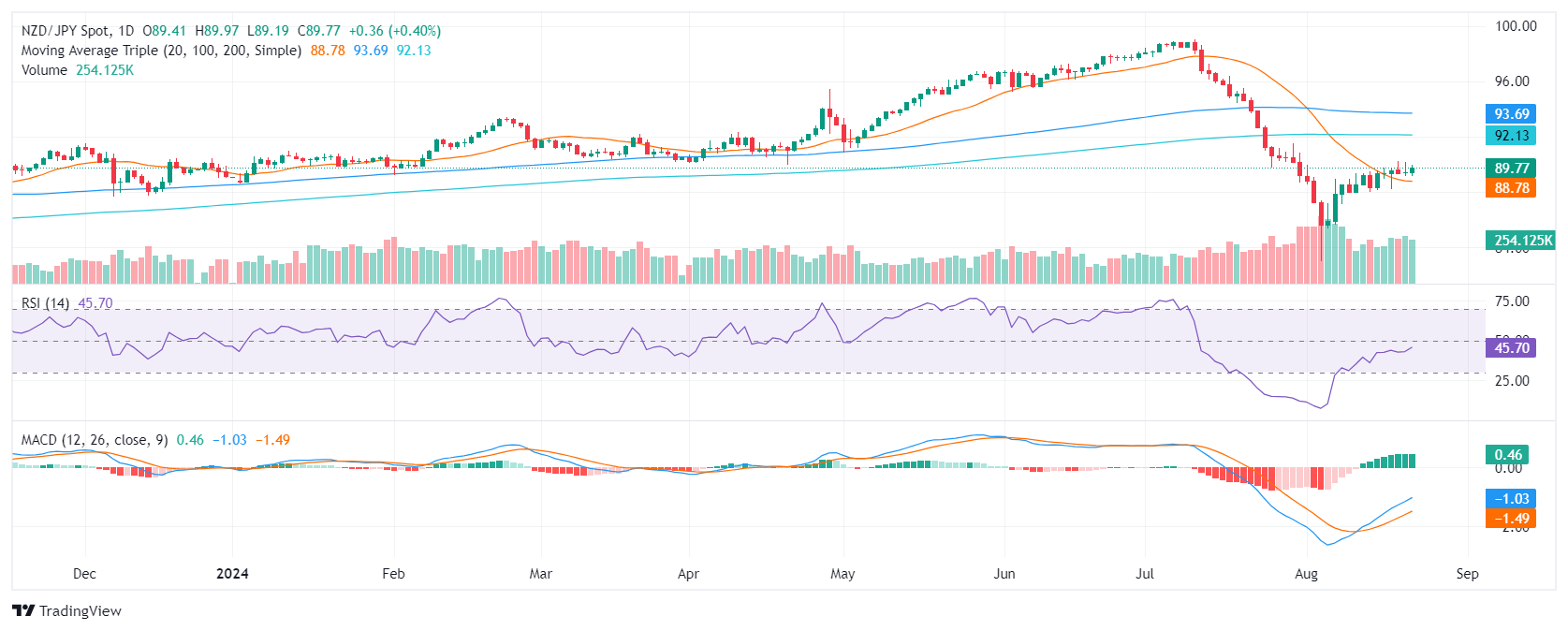Click the 254.125K volume tag on axis
The width and height of the screenshot is (1568, 631).
click(x=1522, y=241)
